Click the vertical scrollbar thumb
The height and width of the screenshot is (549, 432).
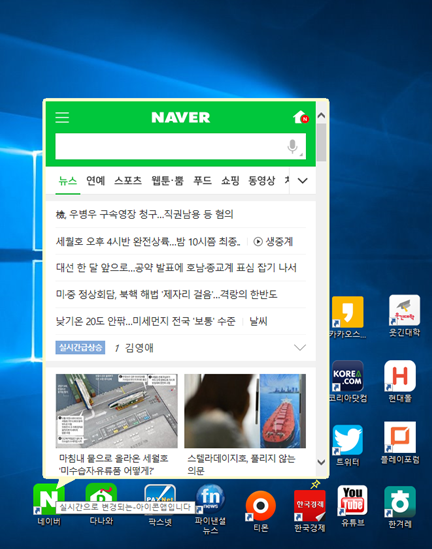(x=321, y=143)
